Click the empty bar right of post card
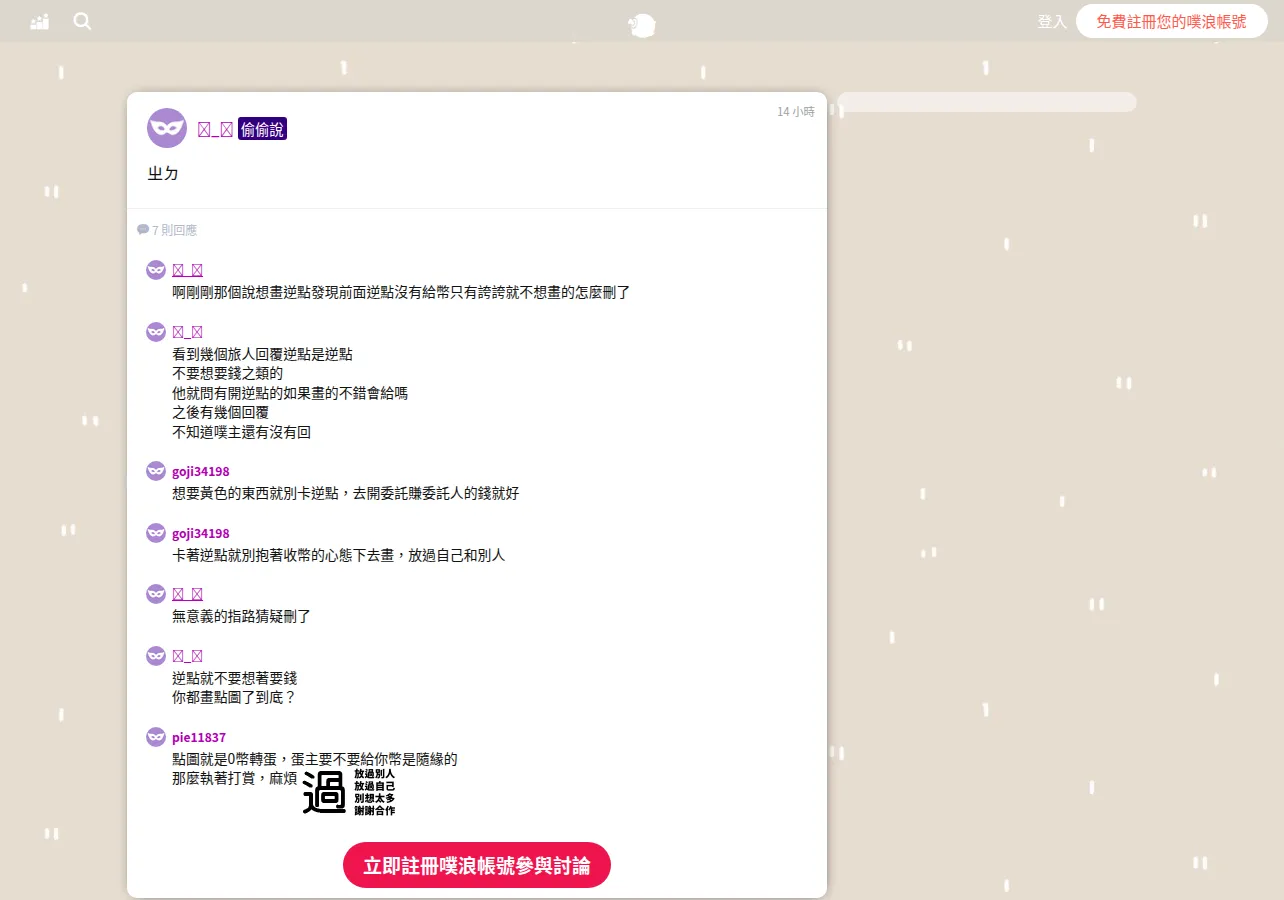Screen dimensions: 1284x900 coord(987,102)
